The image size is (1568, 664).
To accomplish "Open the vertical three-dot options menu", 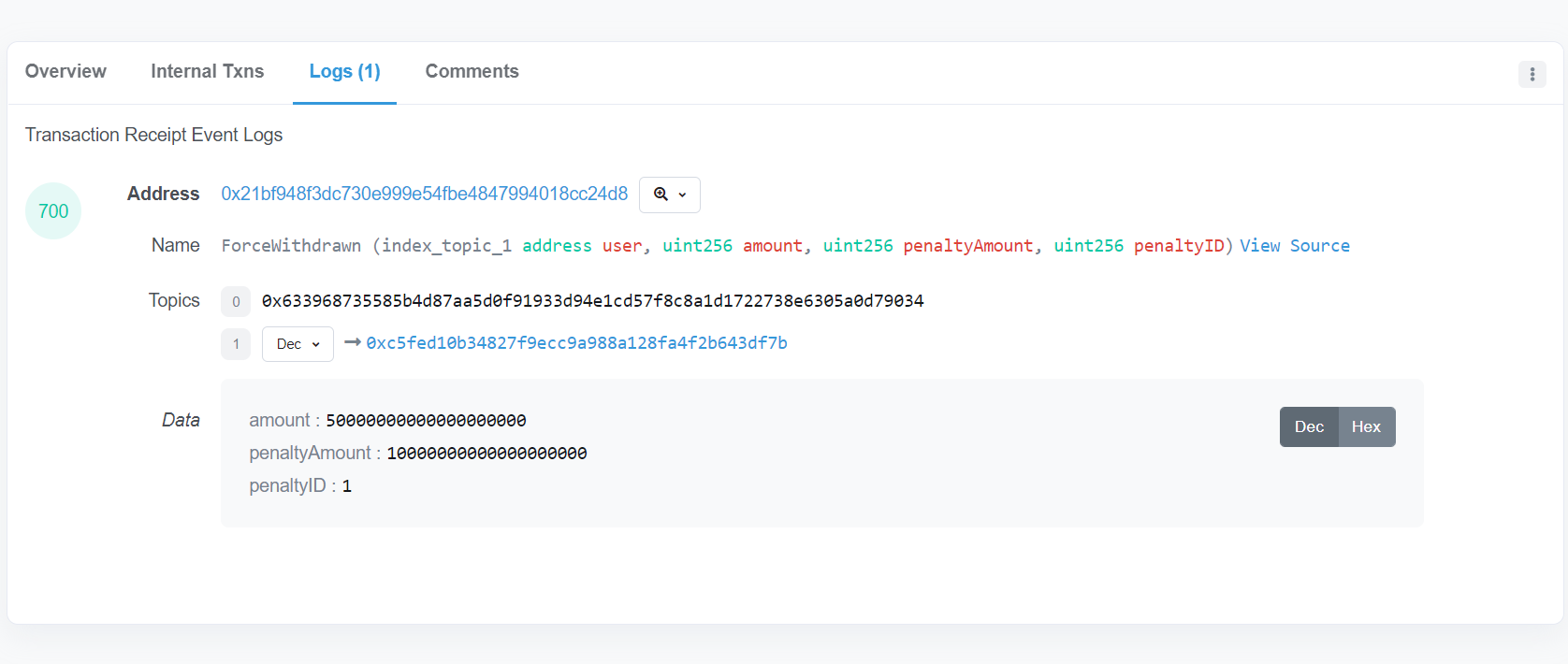I will tap(1532, 74).
